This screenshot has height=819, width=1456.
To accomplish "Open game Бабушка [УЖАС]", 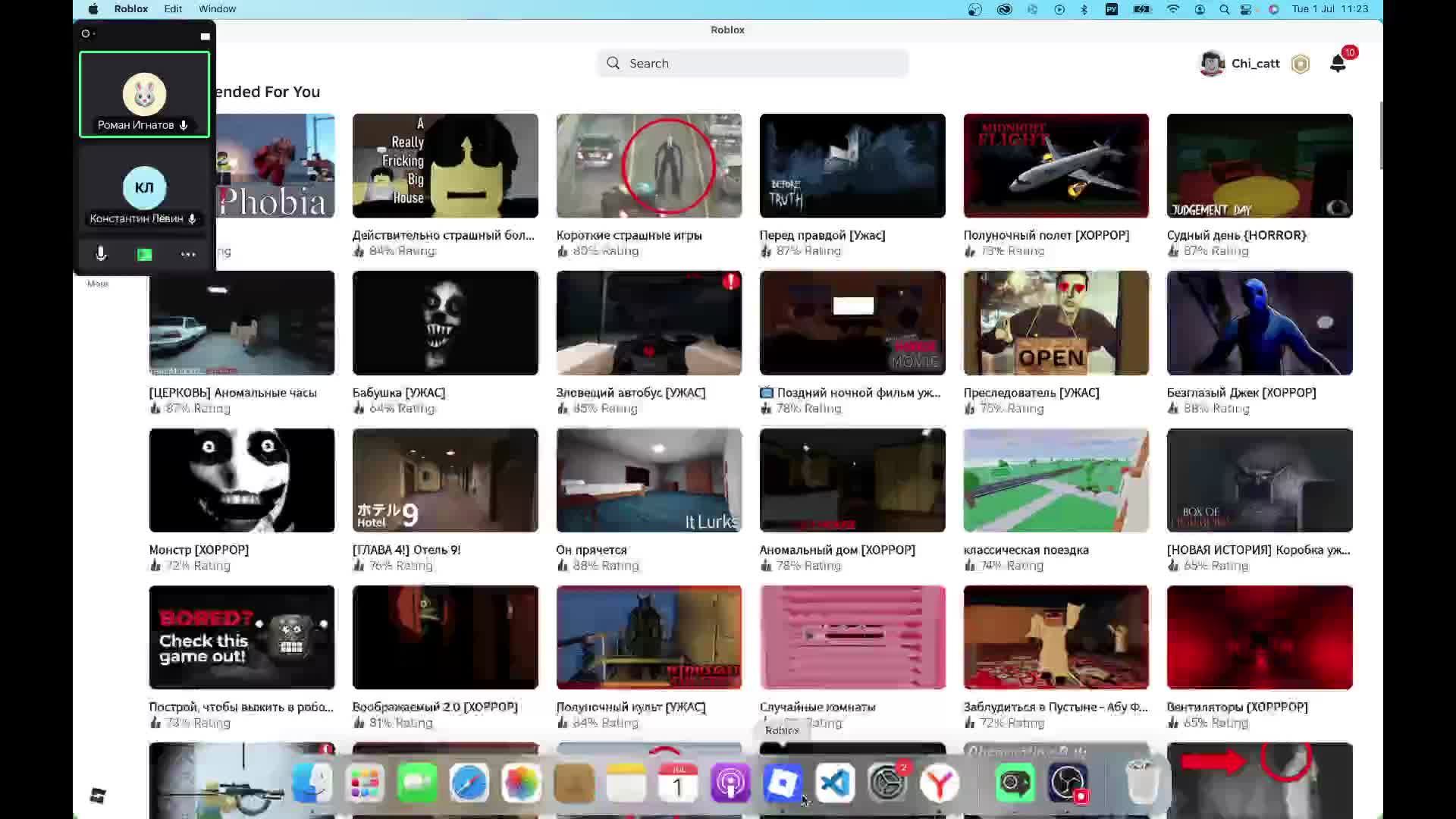I will pyautogui.click(x=445, y=323).
